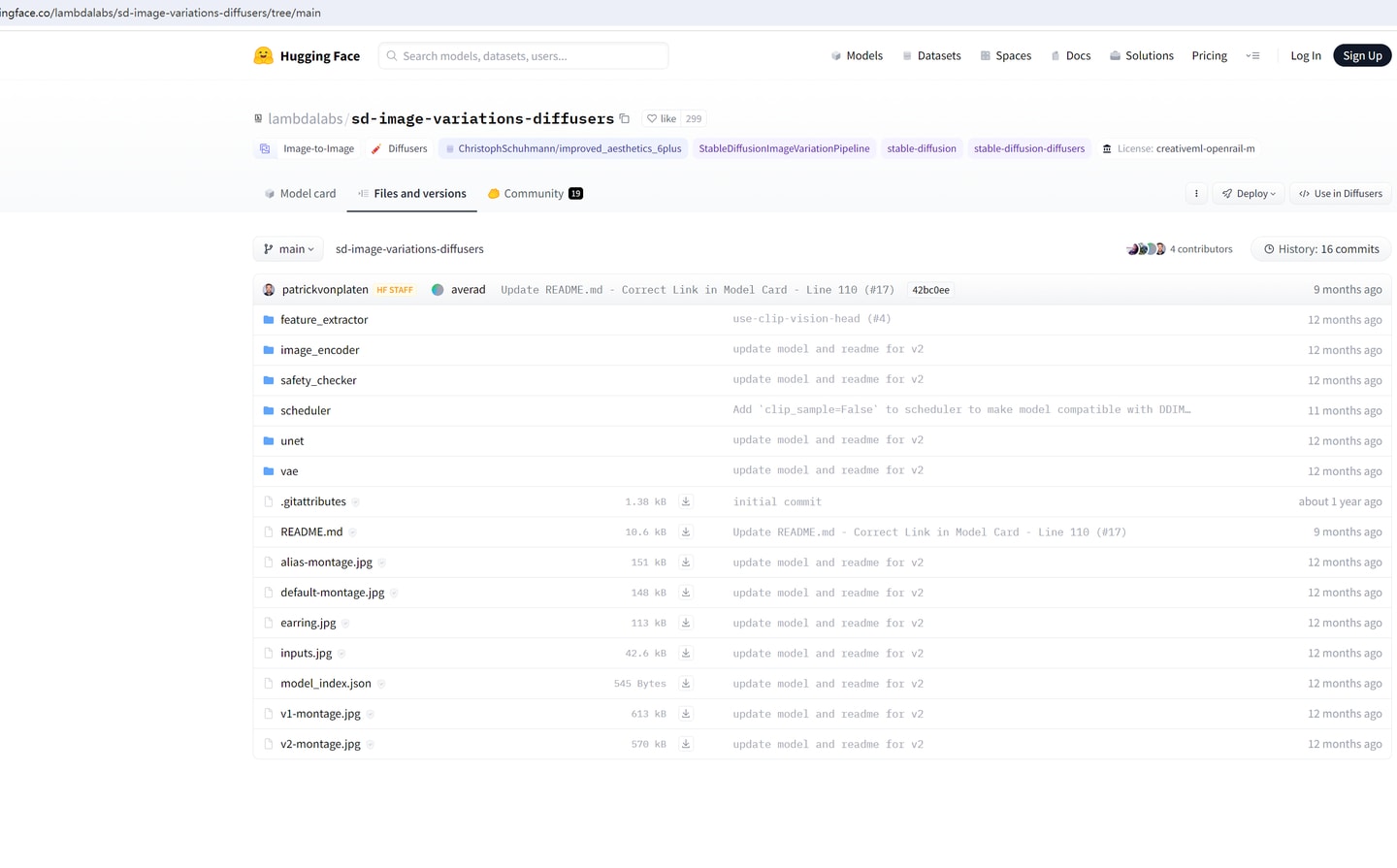Click averad's avatar icon
1397x868 pixels.
438,290
